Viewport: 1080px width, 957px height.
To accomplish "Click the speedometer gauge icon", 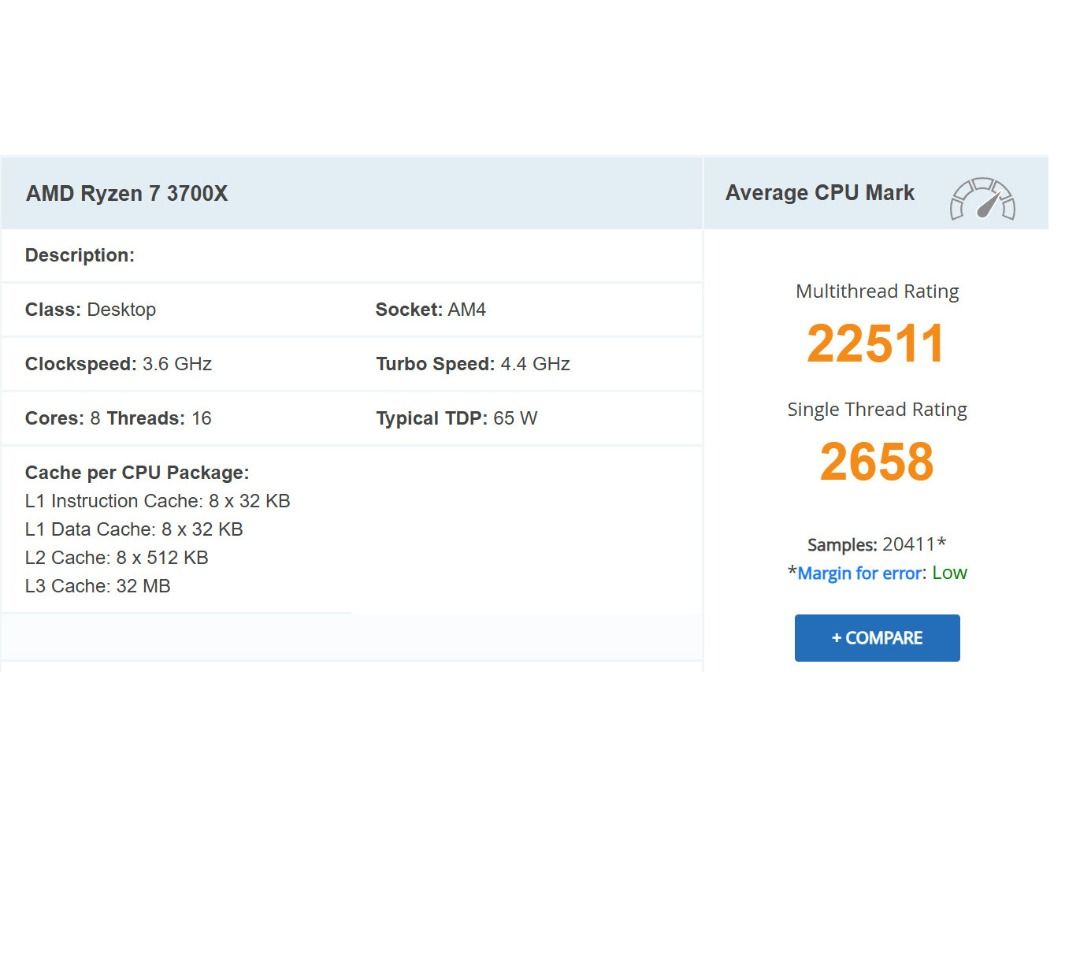I will pos(982,199).
